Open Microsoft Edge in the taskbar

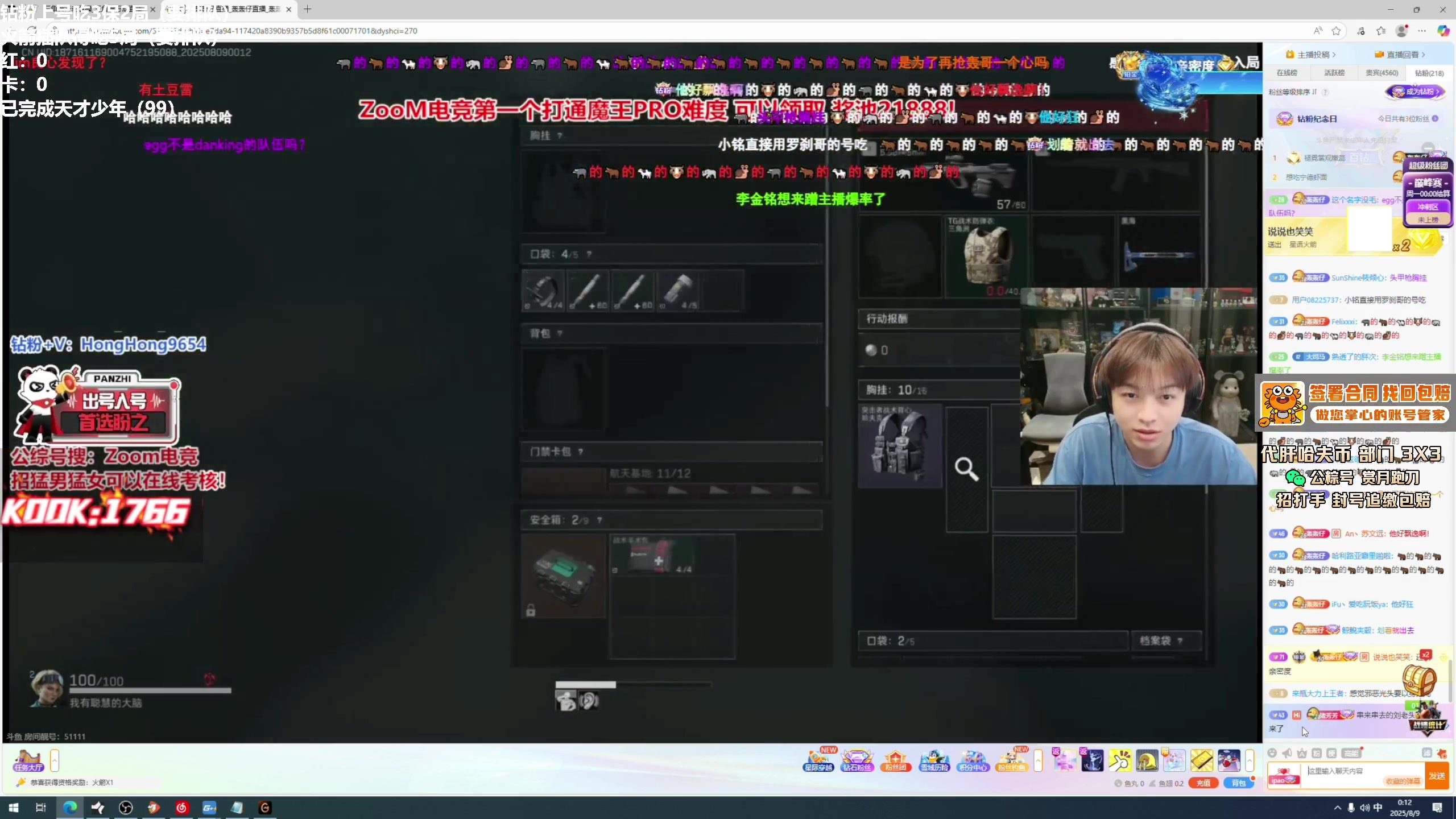(x=70, y=808)
